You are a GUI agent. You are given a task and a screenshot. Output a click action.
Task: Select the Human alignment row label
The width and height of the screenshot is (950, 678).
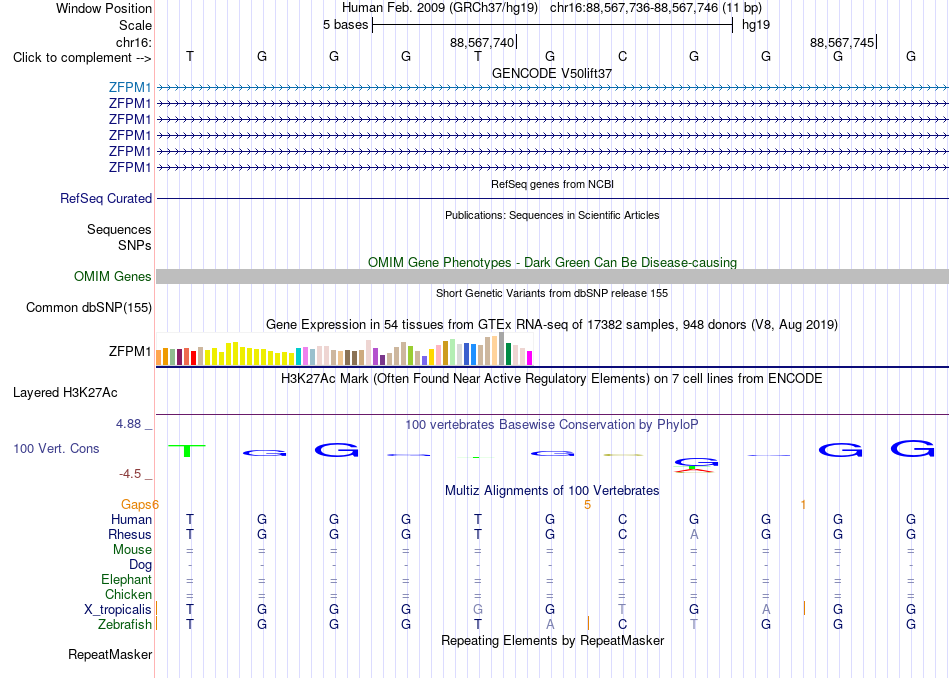pyautogui.click(x=131, y=519)
